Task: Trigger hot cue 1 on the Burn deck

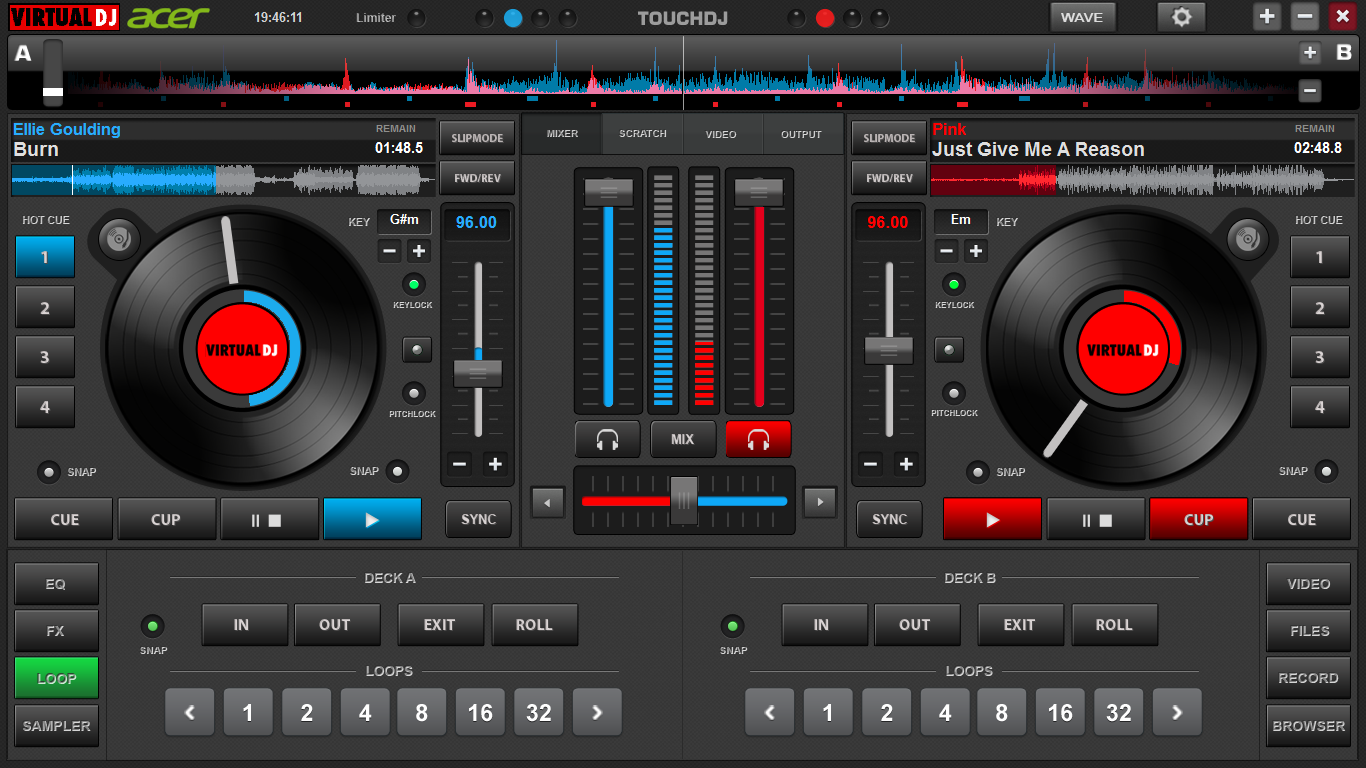Action: (x=44, y=257)
